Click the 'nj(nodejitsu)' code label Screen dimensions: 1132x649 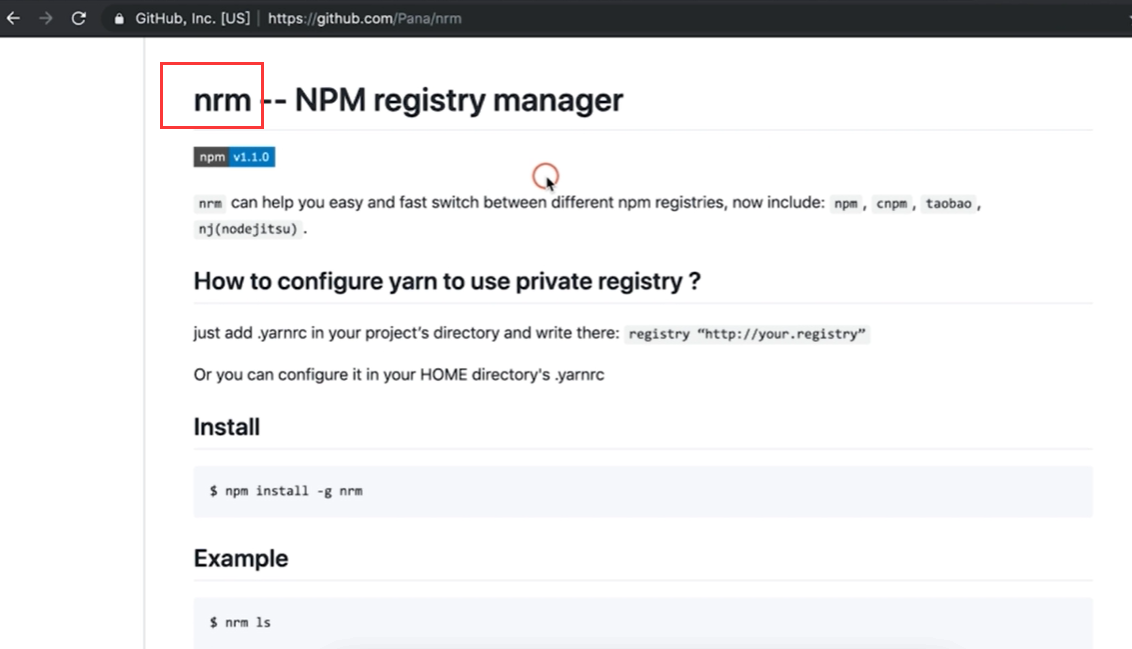pyautogui.click(x=248, y=229)
